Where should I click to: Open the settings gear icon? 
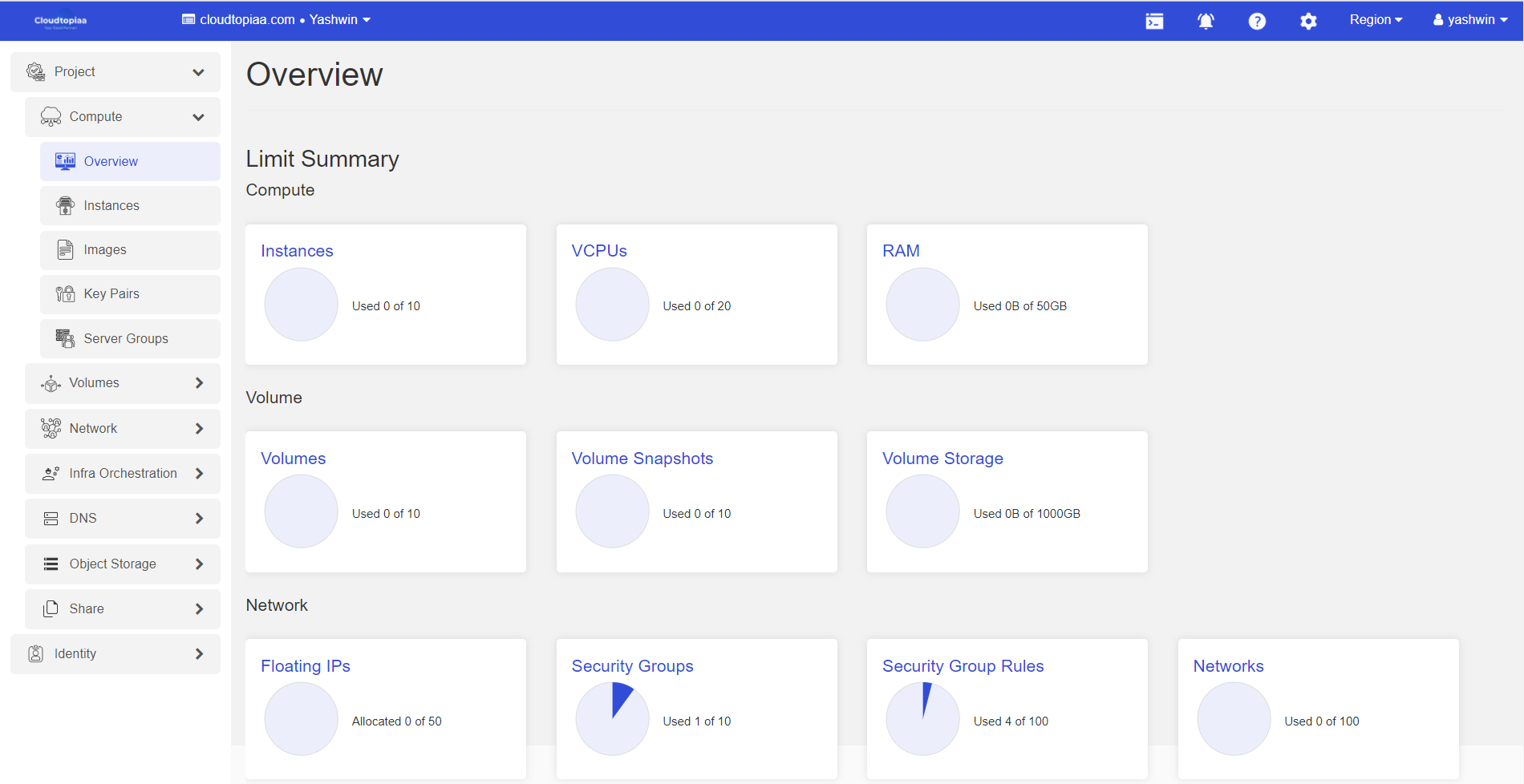click(1308, 21)
